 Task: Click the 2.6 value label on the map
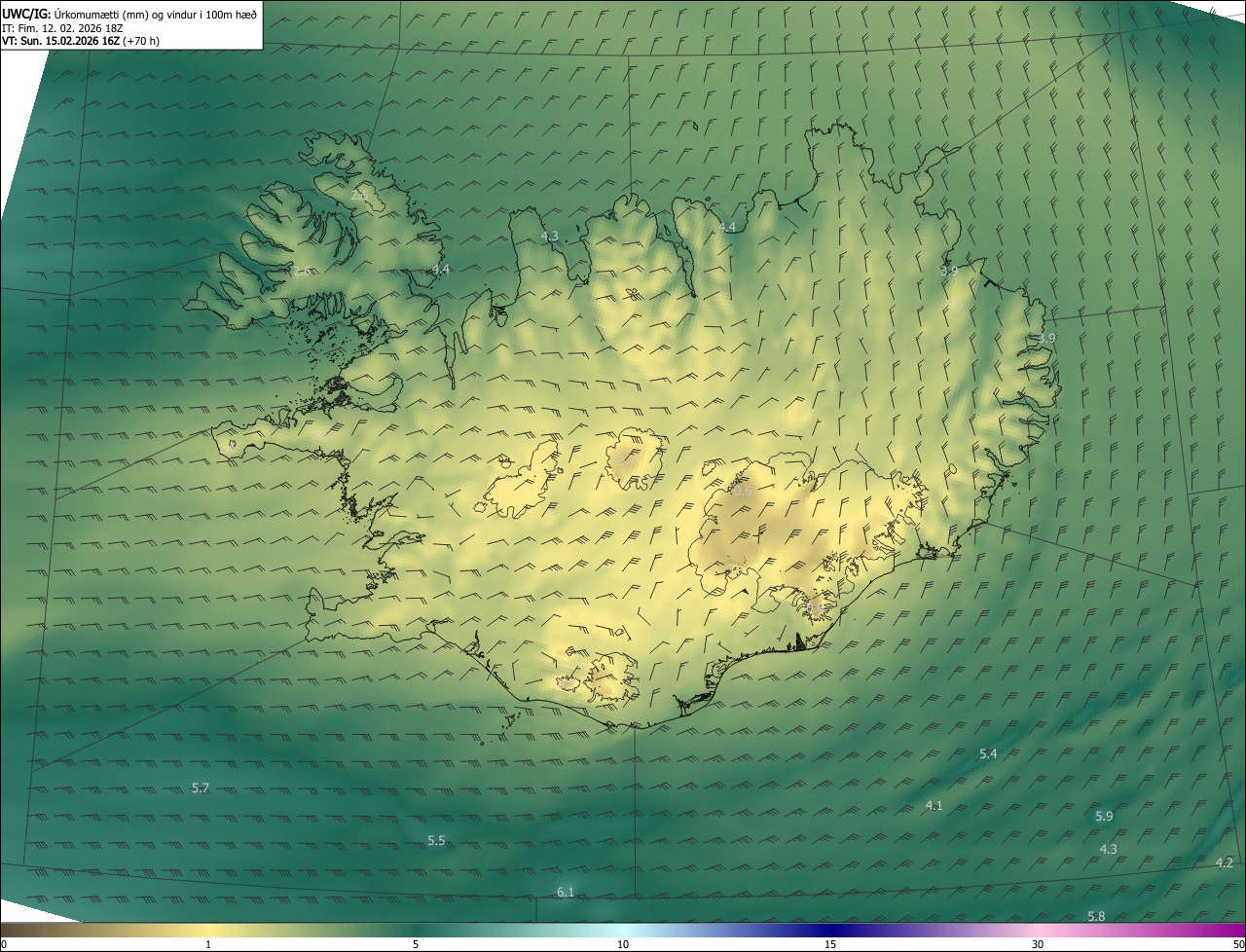pos(303,271)
